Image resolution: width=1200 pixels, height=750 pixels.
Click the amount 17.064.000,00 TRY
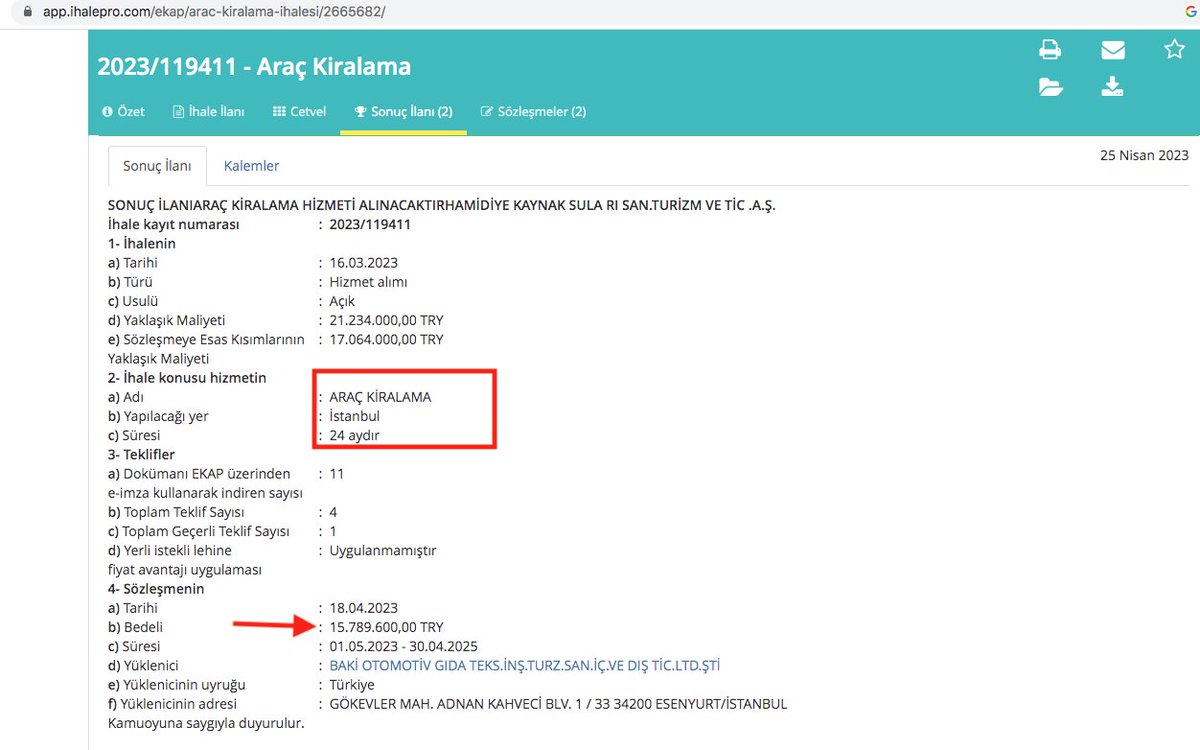coord(386,339)
